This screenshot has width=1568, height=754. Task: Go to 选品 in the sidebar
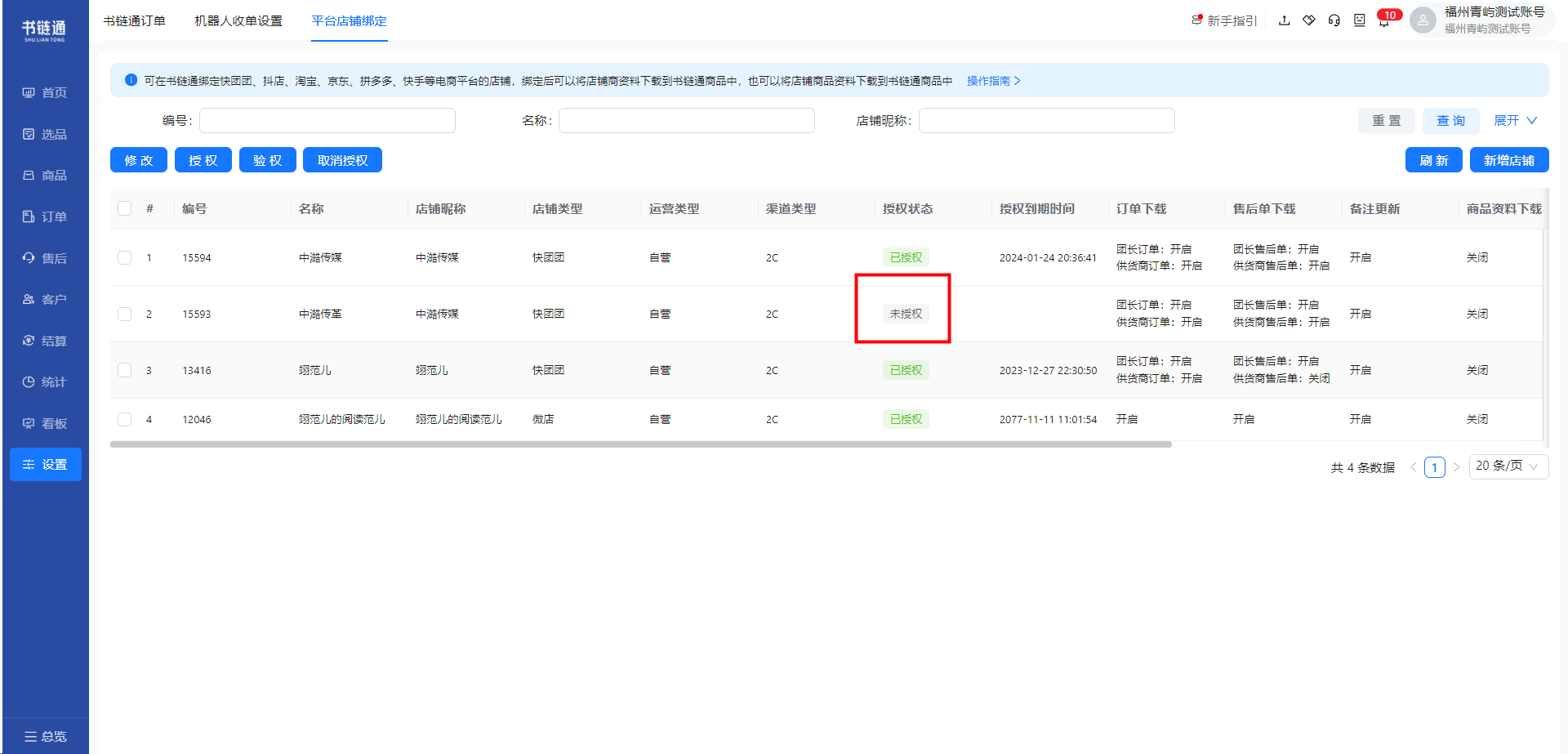45,134
